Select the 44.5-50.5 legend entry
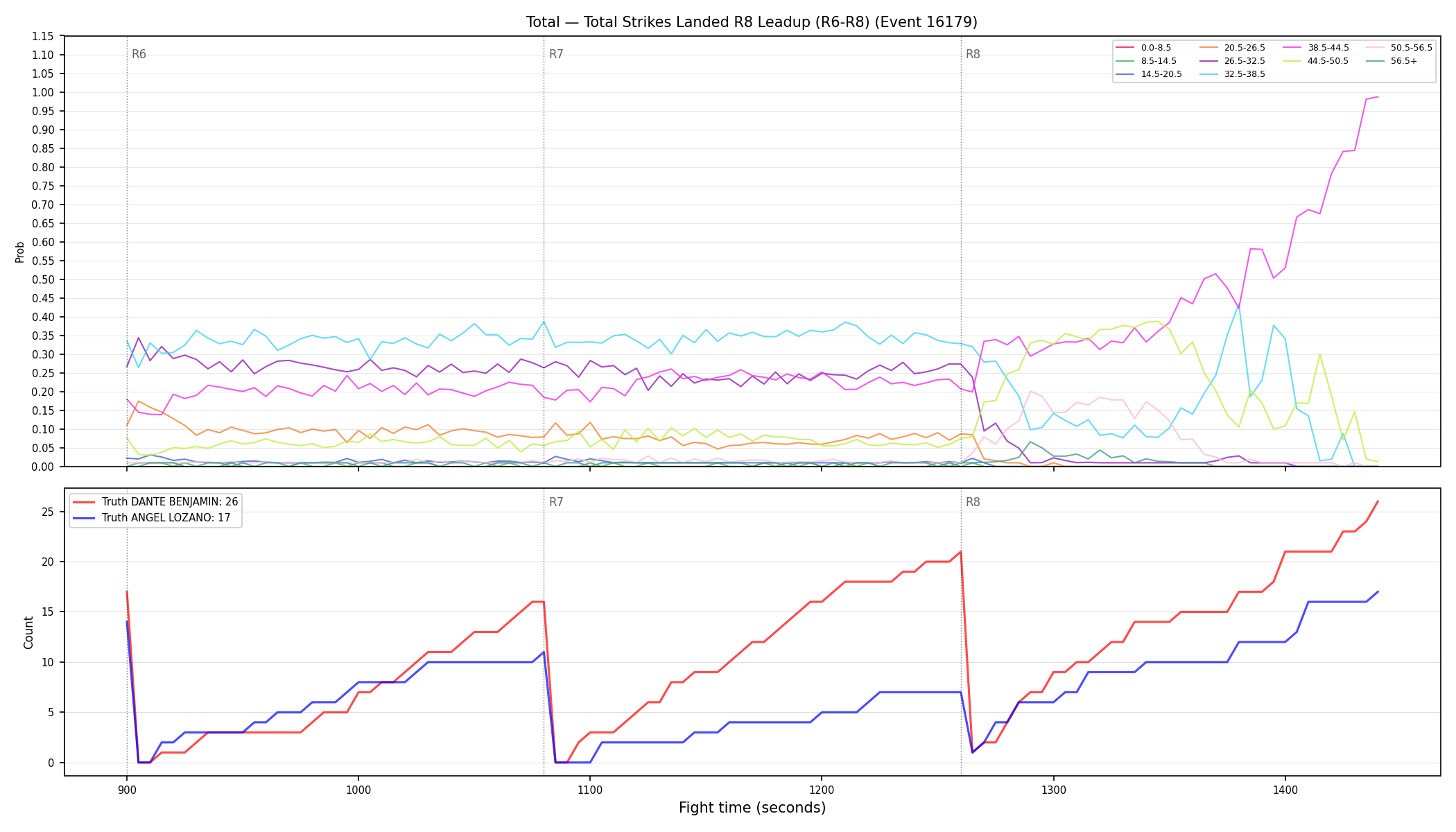The width and height of the screenshot is (1456, 832). click(1316, 61)
